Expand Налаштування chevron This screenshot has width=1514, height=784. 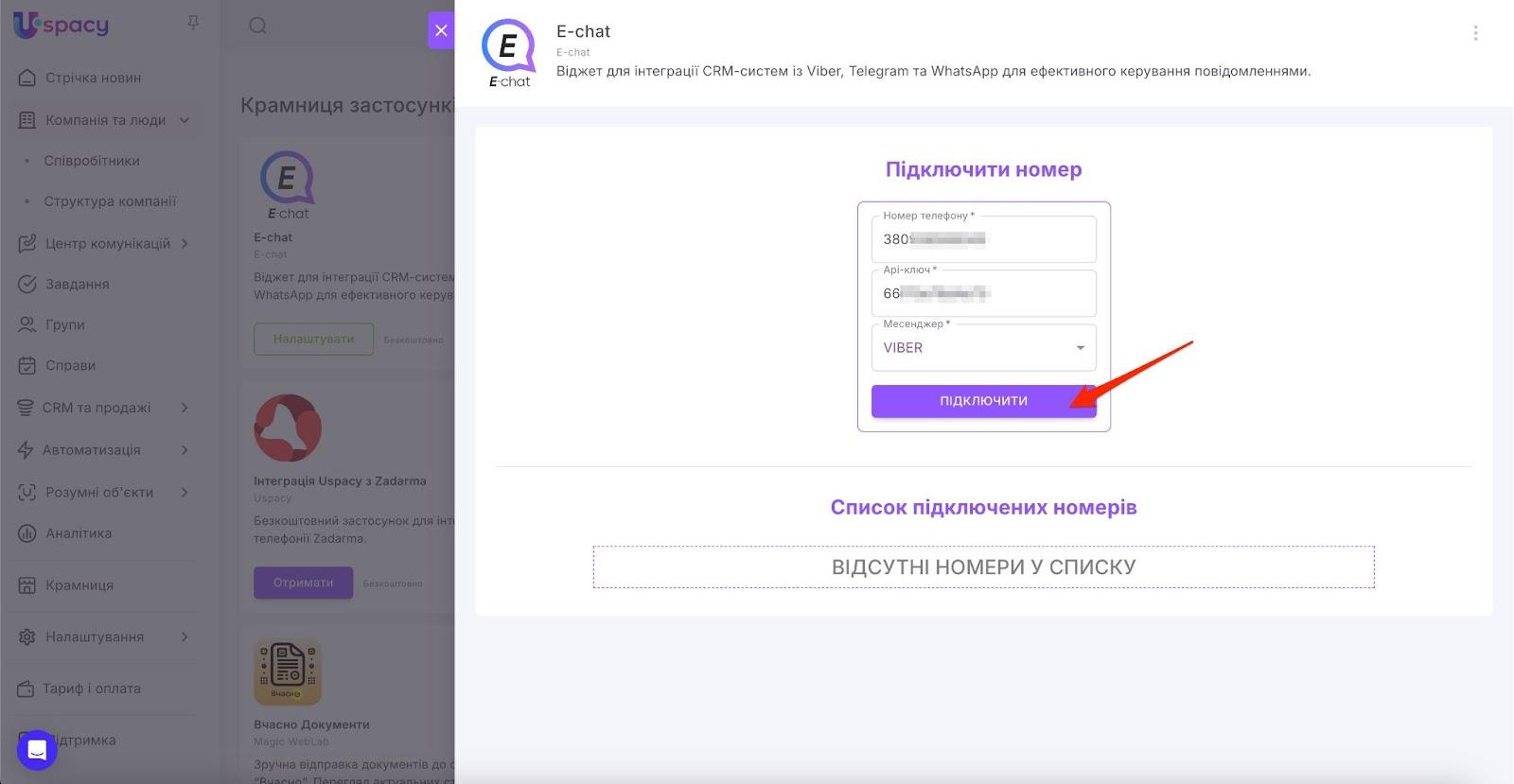coord(185,636)
